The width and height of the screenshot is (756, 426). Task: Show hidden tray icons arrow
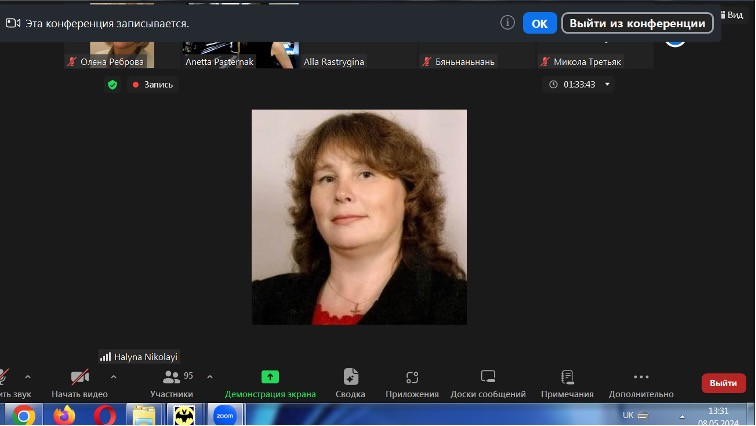pyautogui.click(x=682, y=416)
